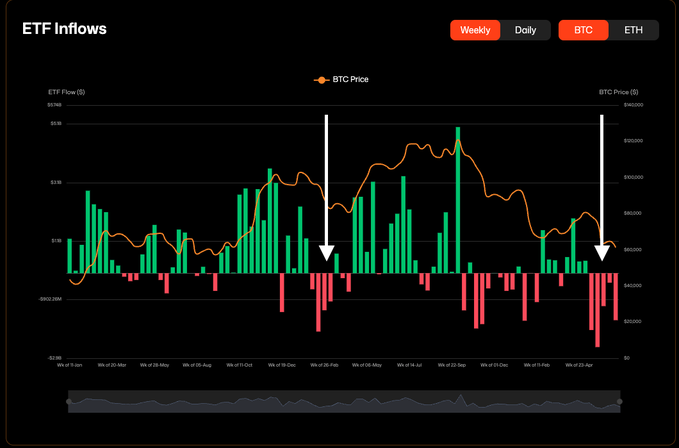679x448 pixels.
Task: Click the 'BTC Price ($)' axis title
Action: coord(618,92)
